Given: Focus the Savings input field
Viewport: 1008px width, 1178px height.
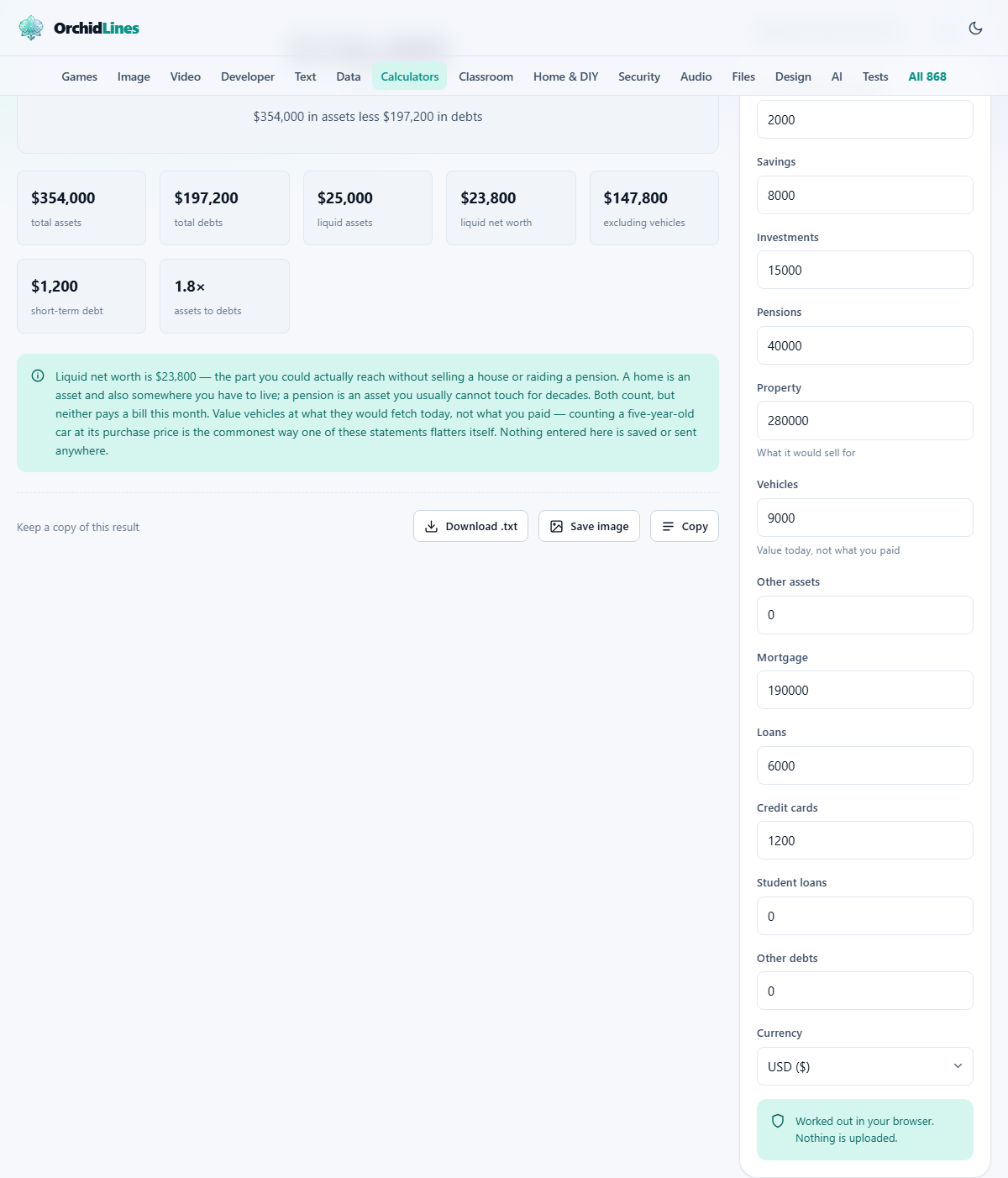Looking at the screenshot, I should (x=865, y=195).
